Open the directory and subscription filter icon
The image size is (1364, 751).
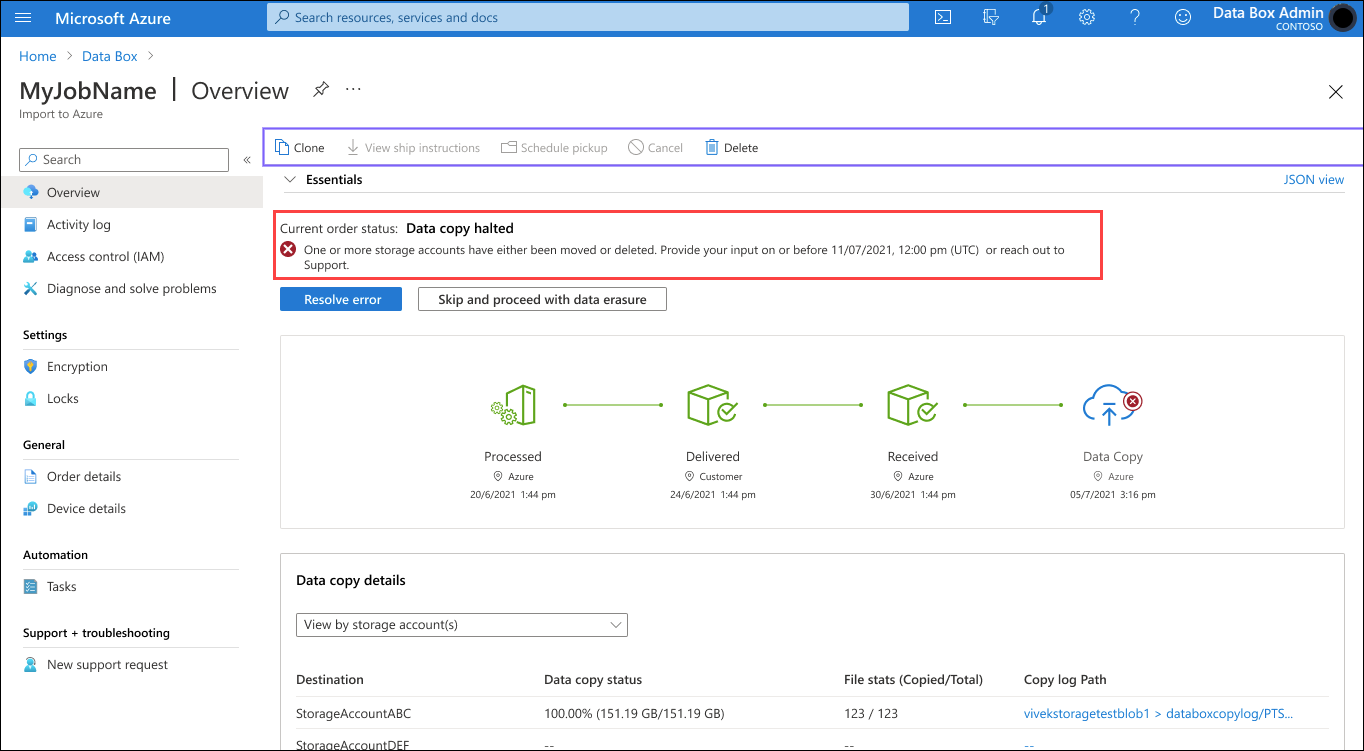(x=990, y=17)
